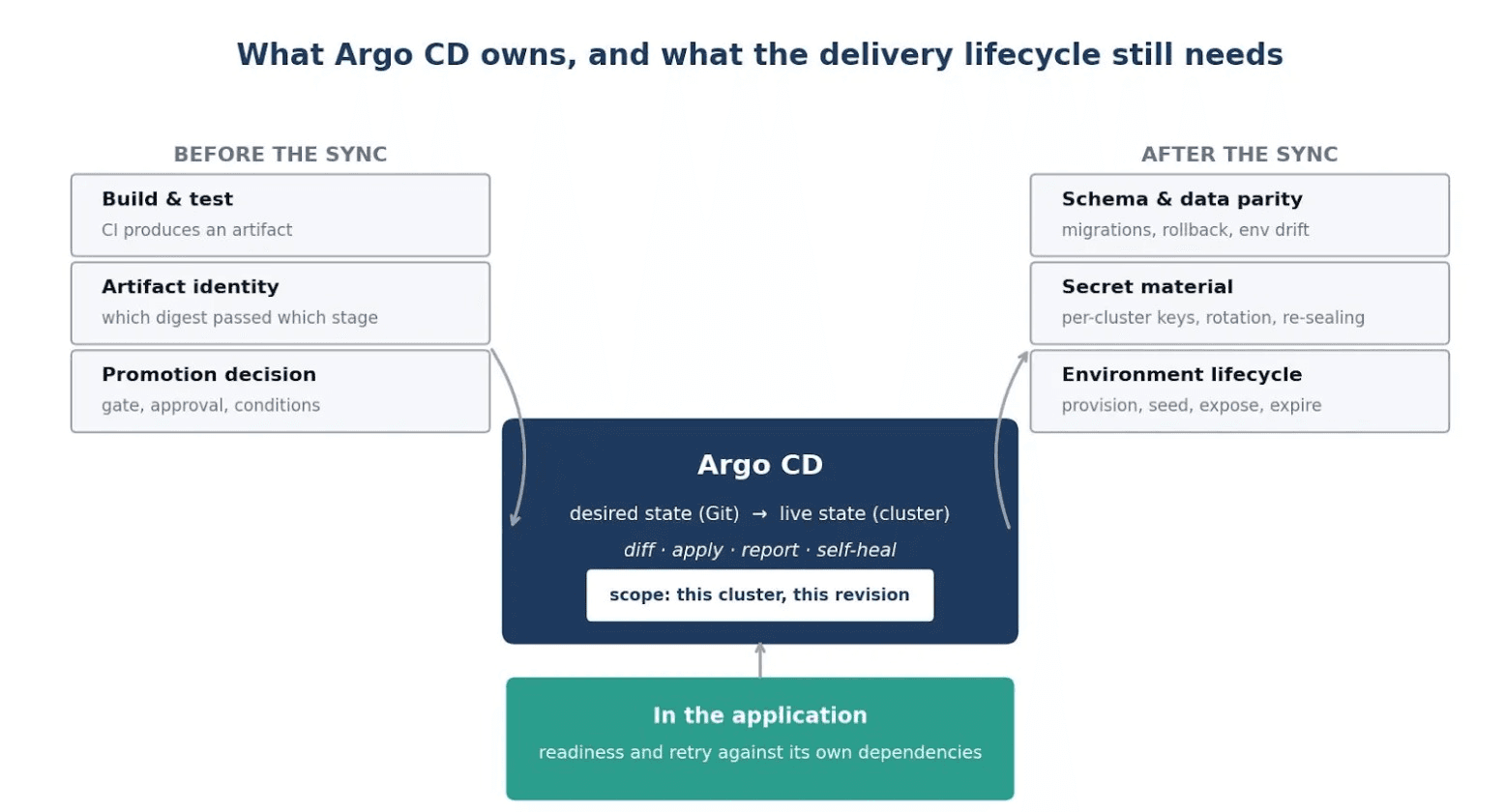Click the "Environment lifecycle" label
The image size is (1505, 812).
coord(1182,375)
